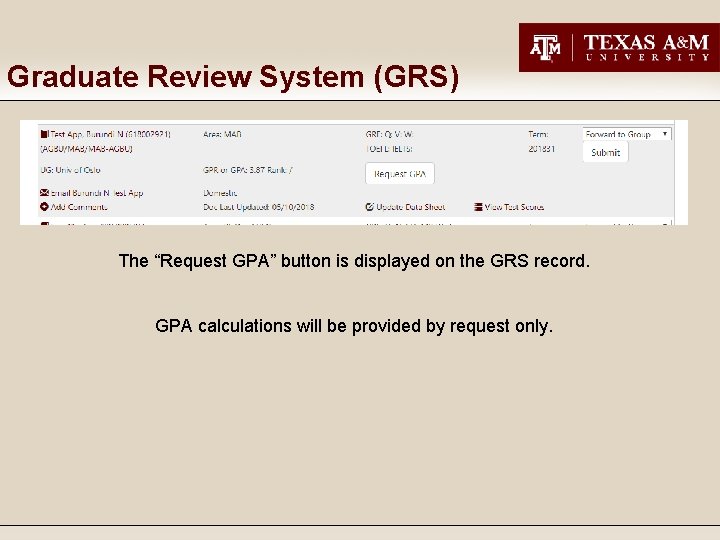Click the Submit button
Screen dimensions: 720x540
(x=605, y=152)
